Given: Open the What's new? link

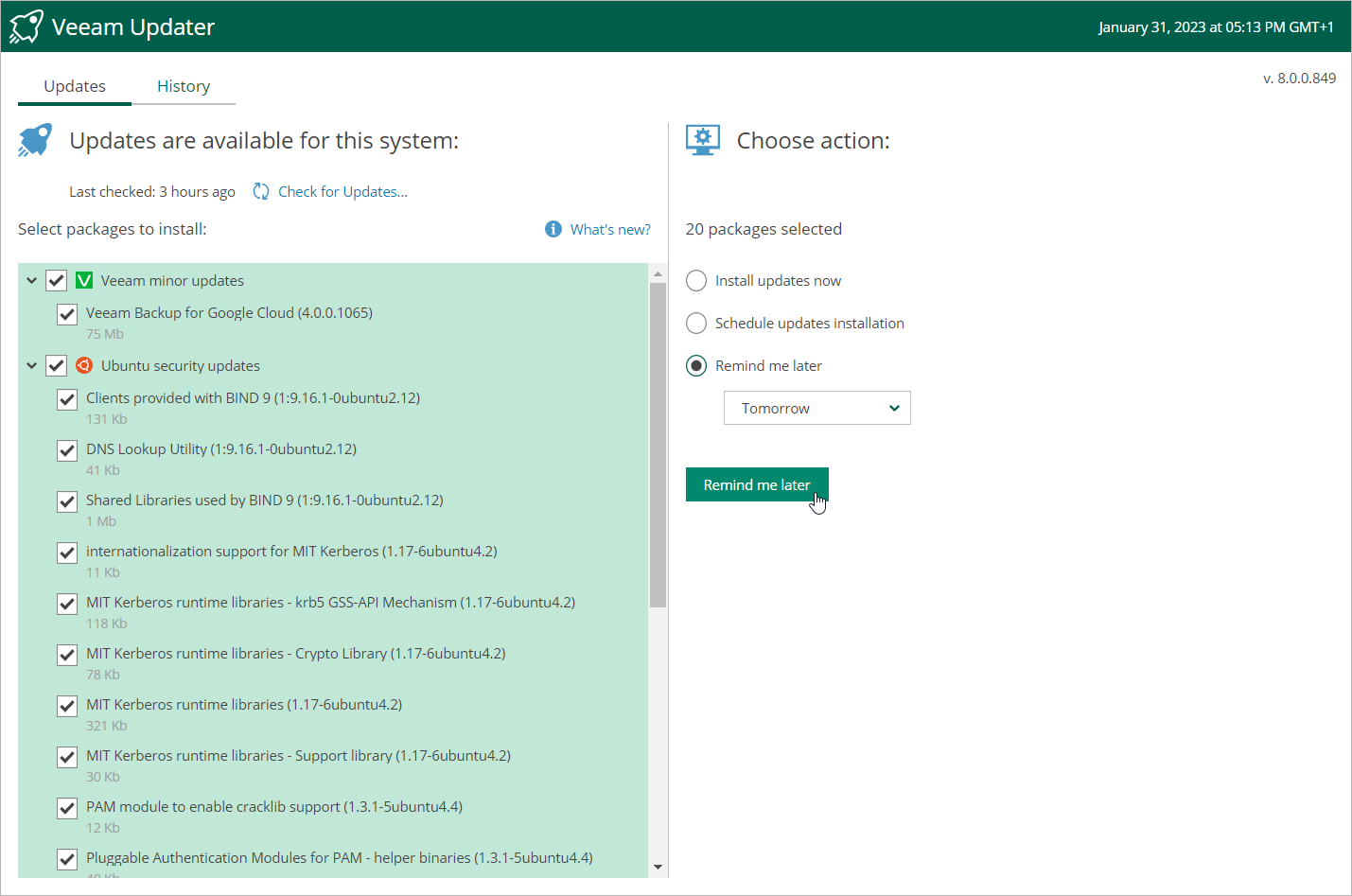Looking at the screenshot, I should pos(610,229).
